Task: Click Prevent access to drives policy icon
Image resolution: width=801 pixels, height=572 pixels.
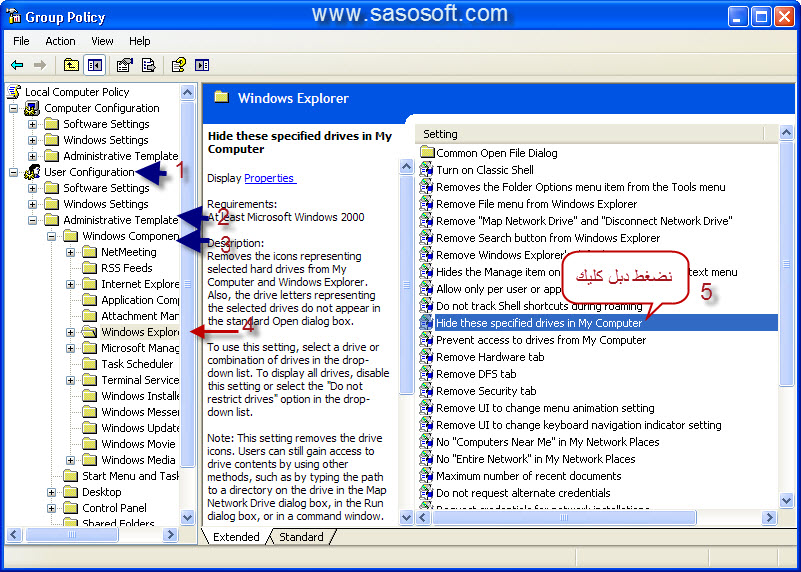Action: (x=426, y=340)
